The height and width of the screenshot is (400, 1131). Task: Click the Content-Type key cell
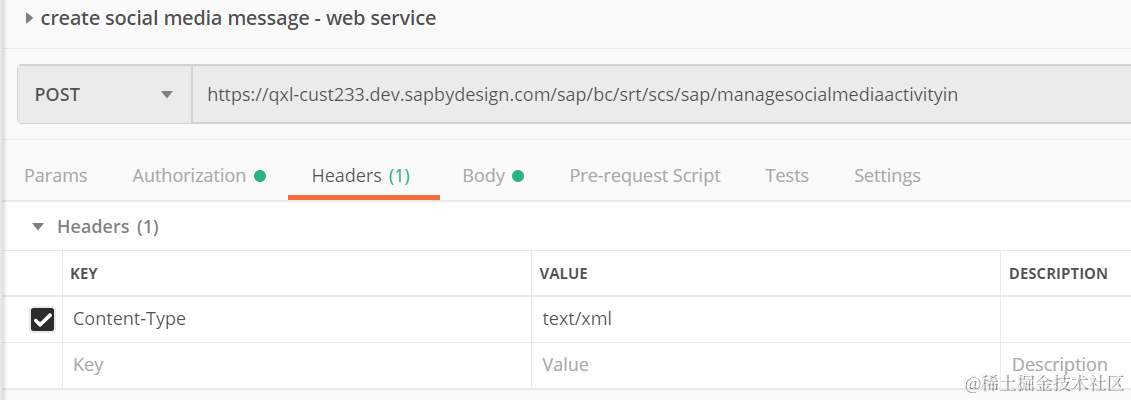tap(295, 320)
